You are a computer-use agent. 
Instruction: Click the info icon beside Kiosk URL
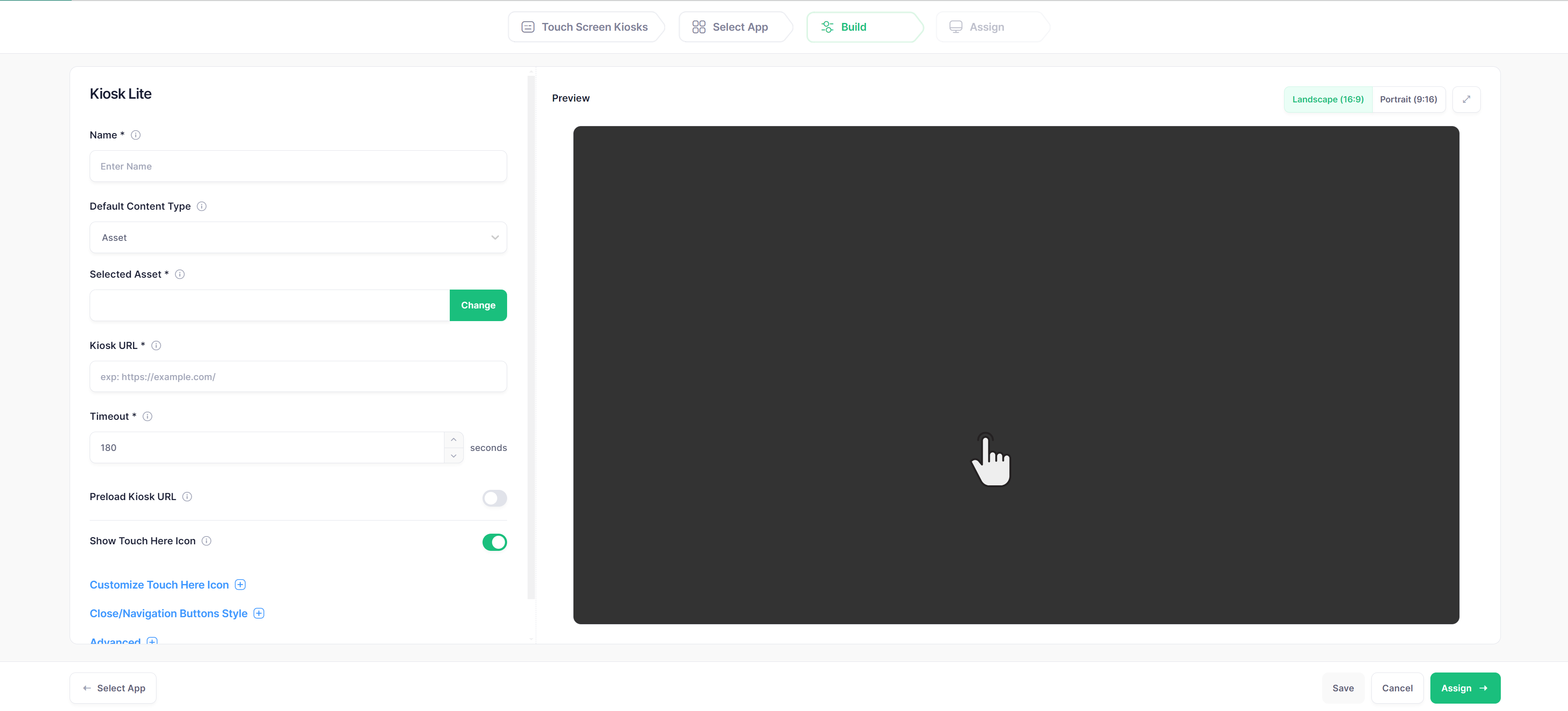pyautogui.click(x=156, y=345)
